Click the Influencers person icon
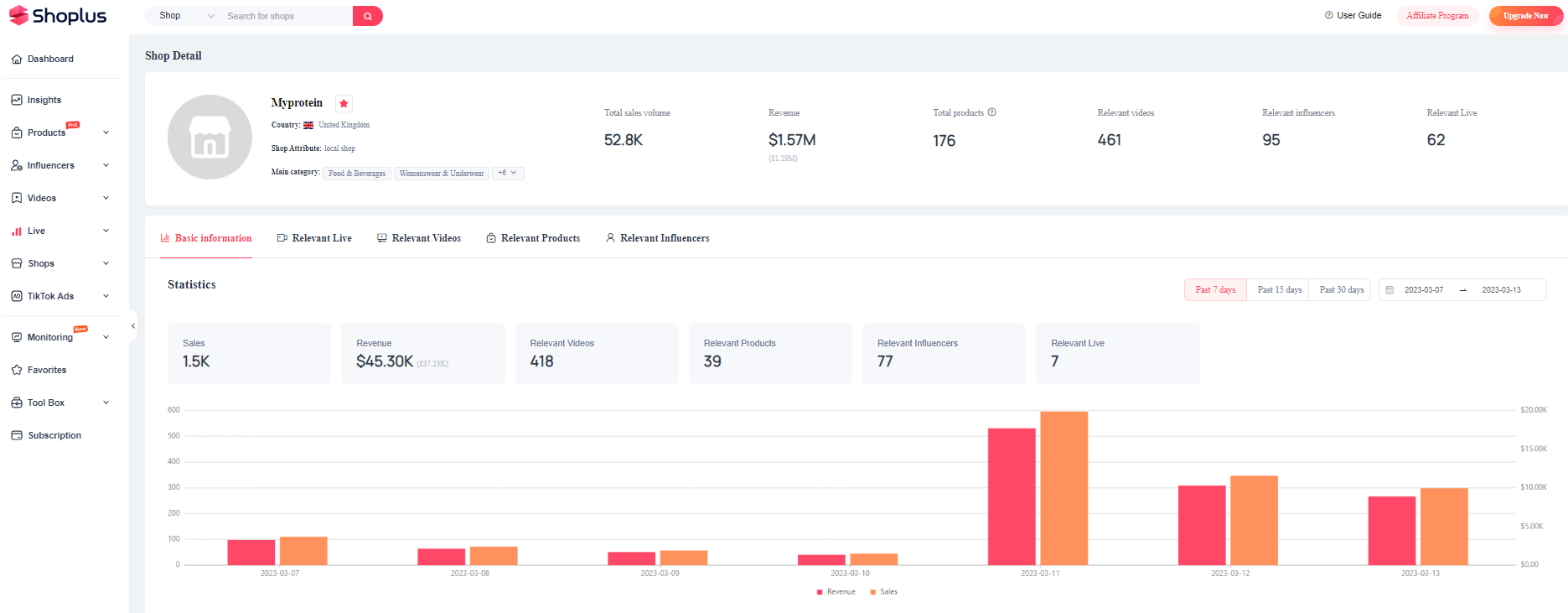This screenshot has height=613, width=1568. coord(17,165)
